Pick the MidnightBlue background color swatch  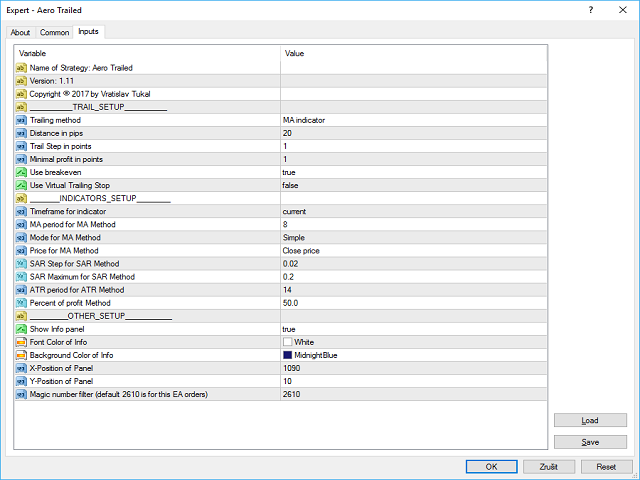[x=288, y=355]
